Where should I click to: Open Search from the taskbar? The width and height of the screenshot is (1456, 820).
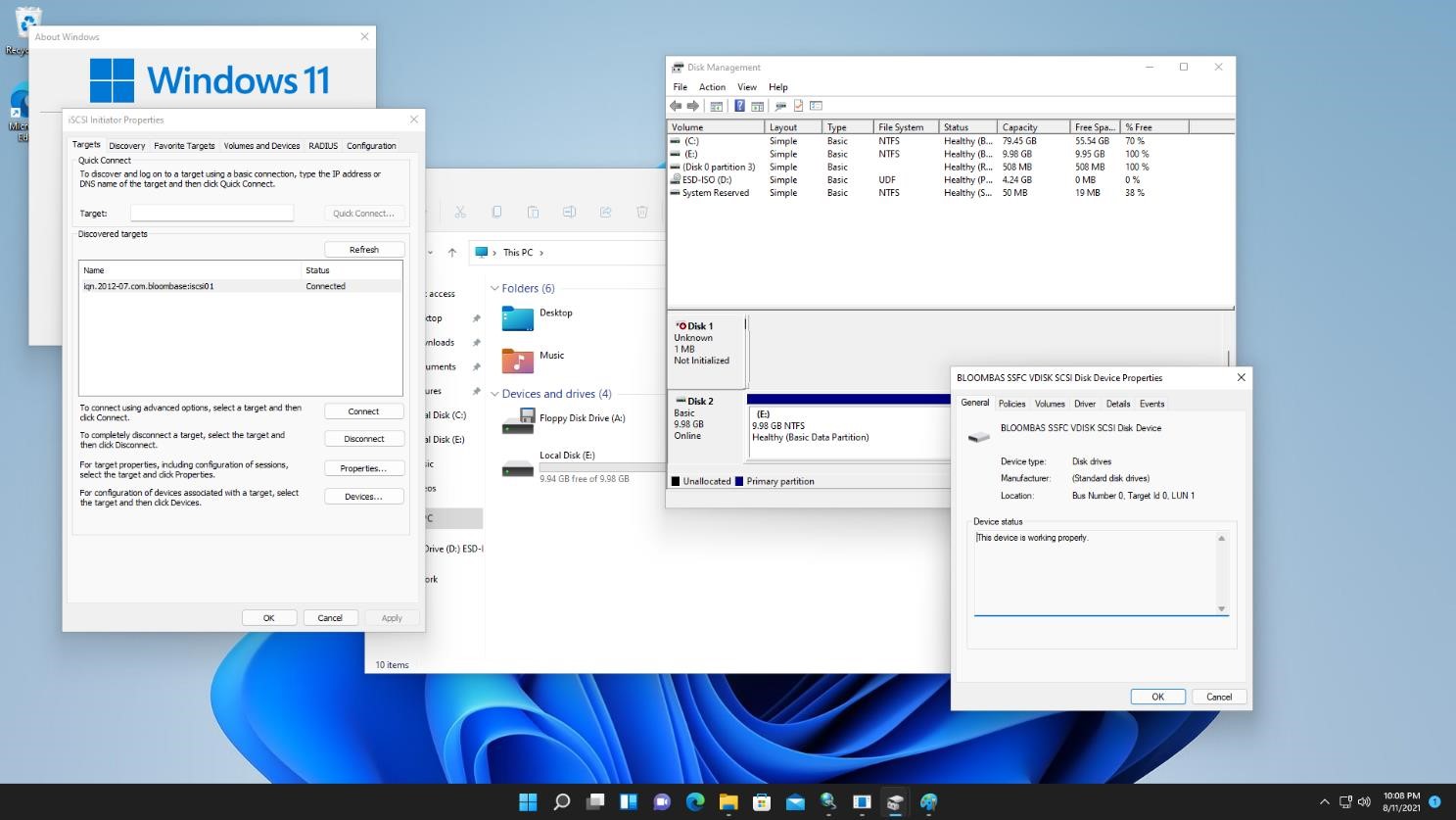[x=561, y=802]
